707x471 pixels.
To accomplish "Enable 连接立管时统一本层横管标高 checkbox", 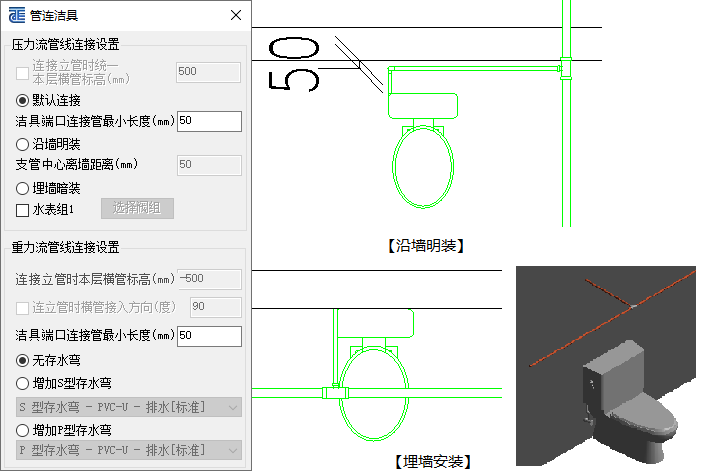I will point(22,73).
